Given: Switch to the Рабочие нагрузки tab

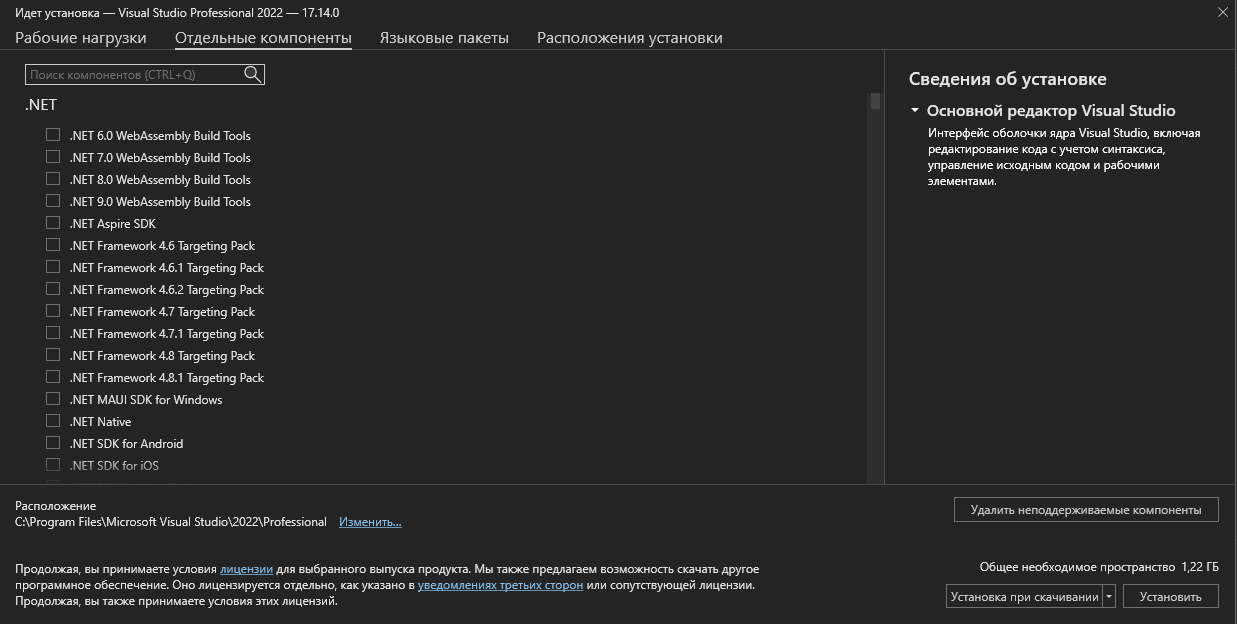Looking at the screenshot, I should point(81,38).
